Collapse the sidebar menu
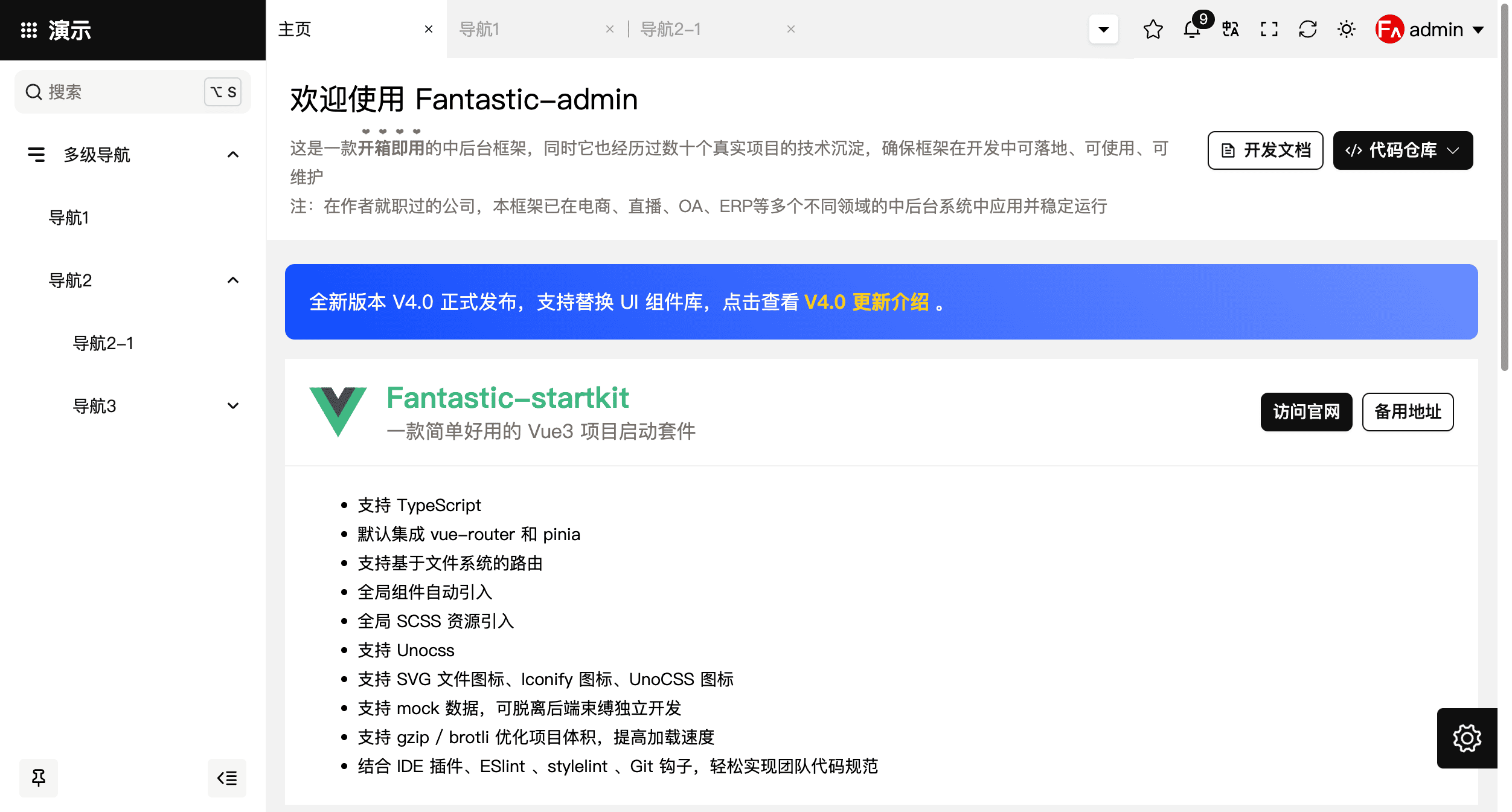Image resolution: width=1512 pixels, height=812 pixels. (227, 778)
